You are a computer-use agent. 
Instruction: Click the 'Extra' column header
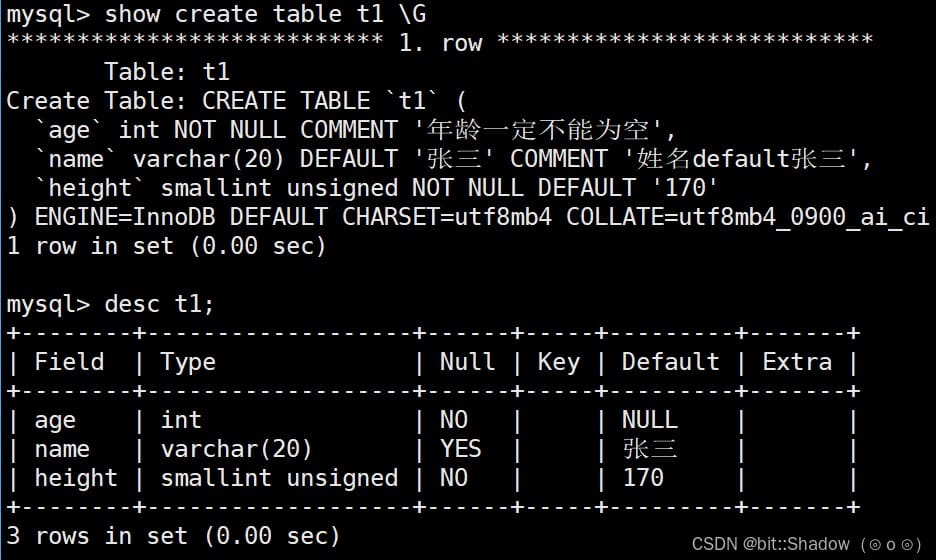[797, 362]
